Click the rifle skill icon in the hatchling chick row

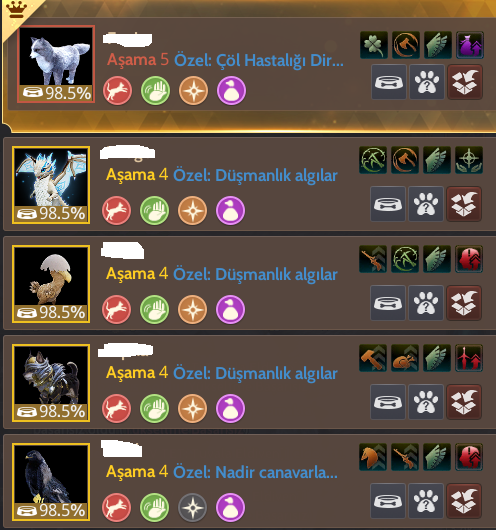373,259
